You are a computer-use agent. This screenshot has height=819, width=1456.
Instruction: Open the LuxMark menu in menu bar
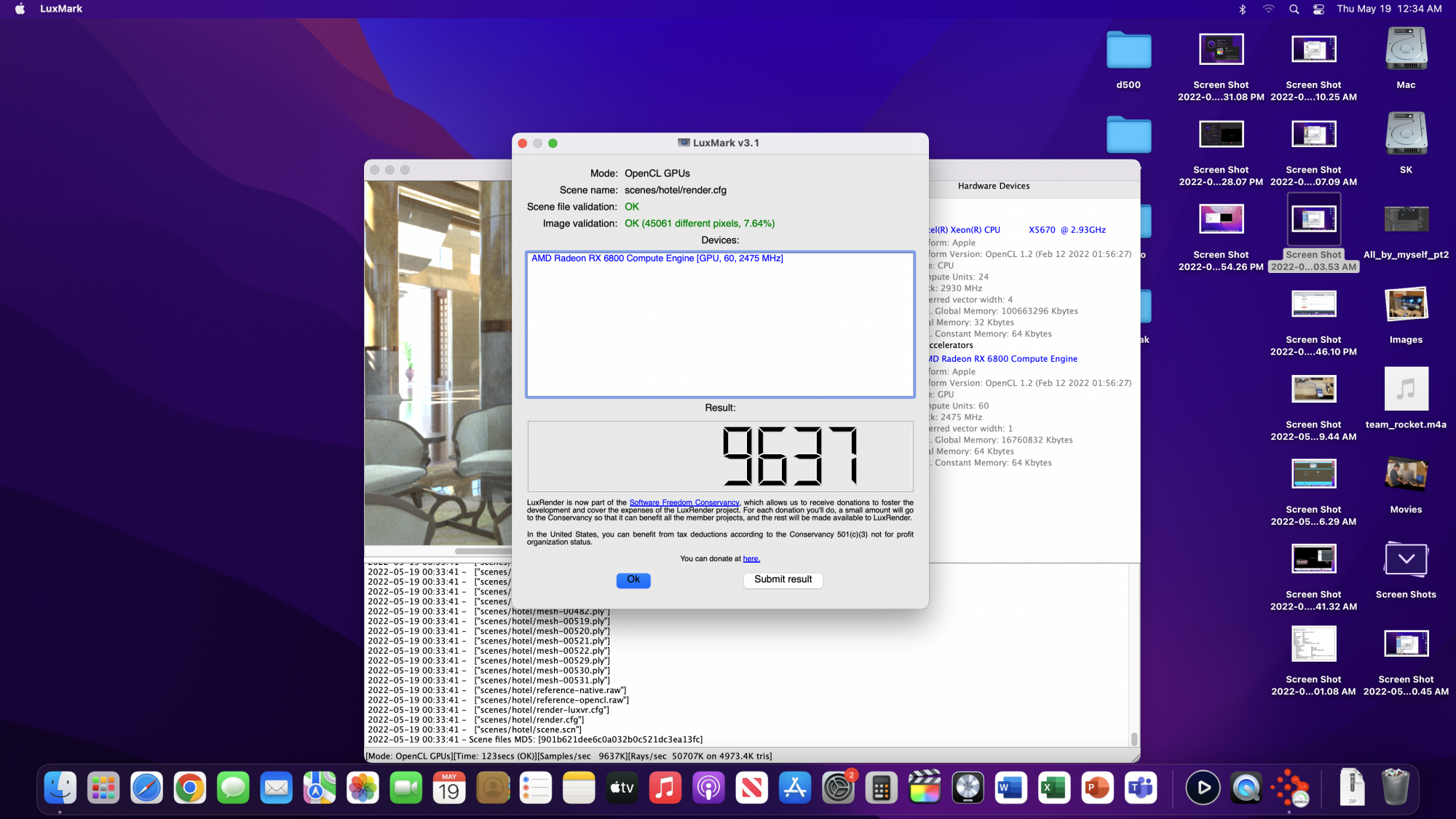(61, 9)
